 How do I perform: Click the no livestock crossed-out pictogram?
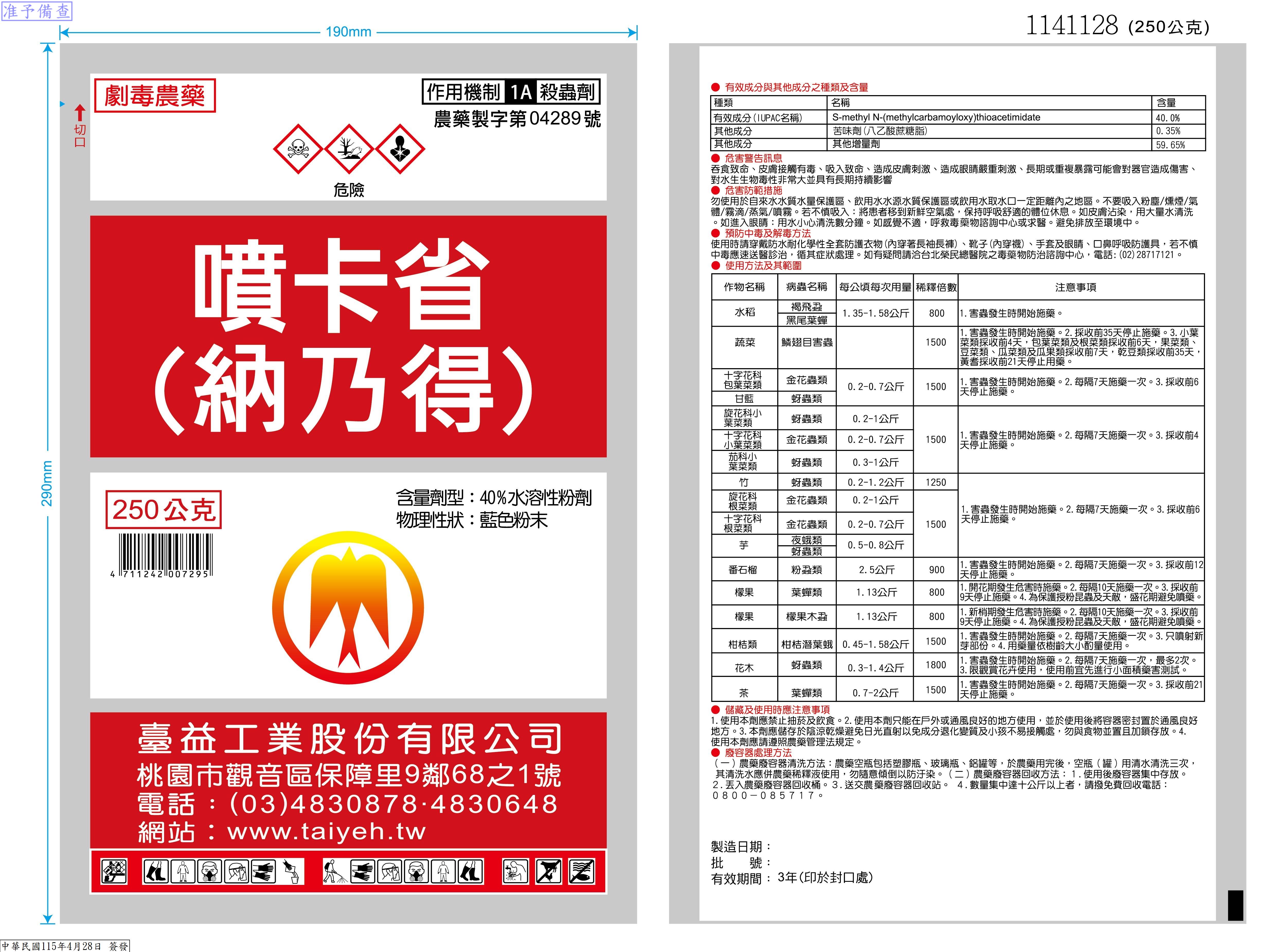[548, 871]
